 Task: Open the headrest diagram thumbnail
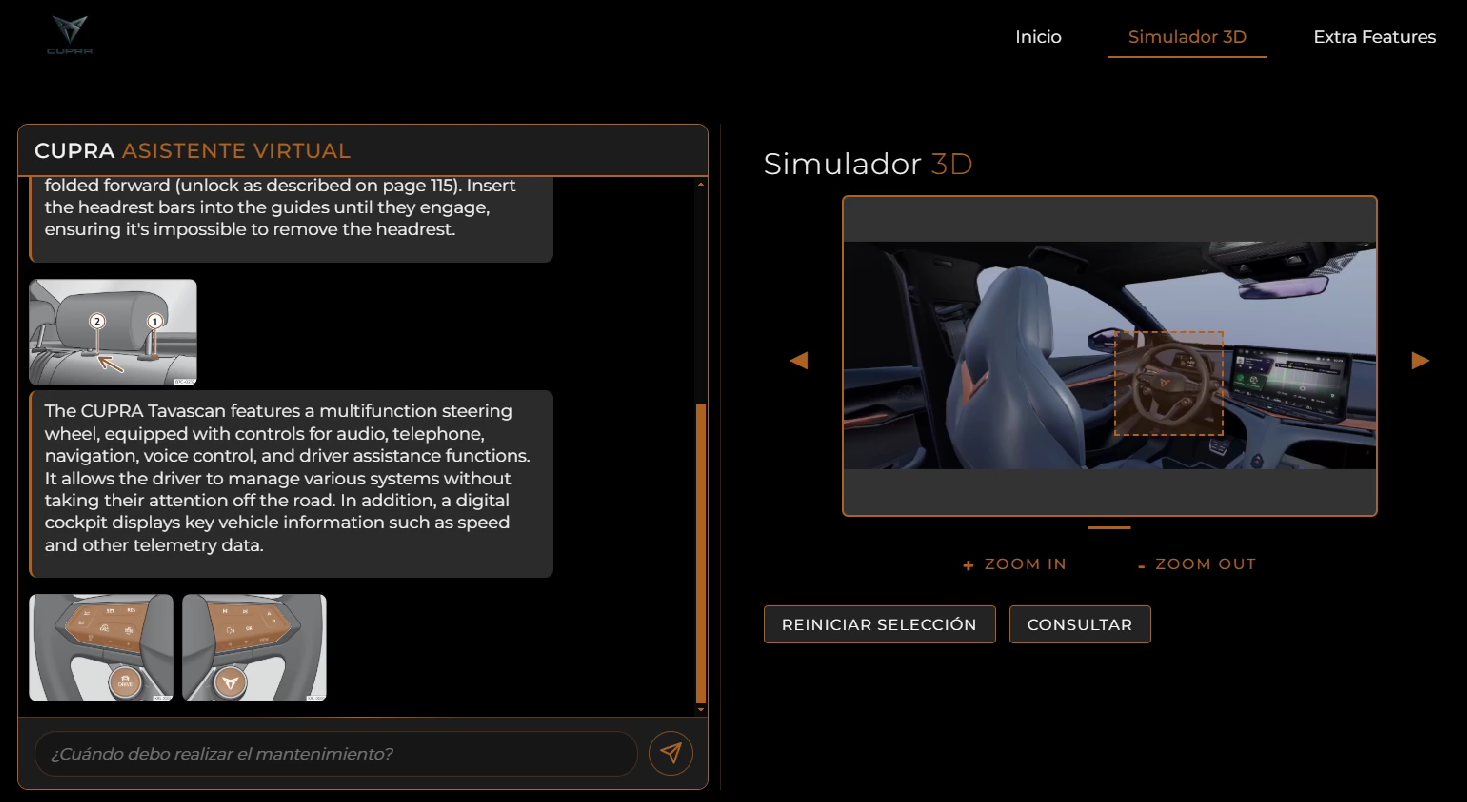pyautogui.click(x=113, y=332)
